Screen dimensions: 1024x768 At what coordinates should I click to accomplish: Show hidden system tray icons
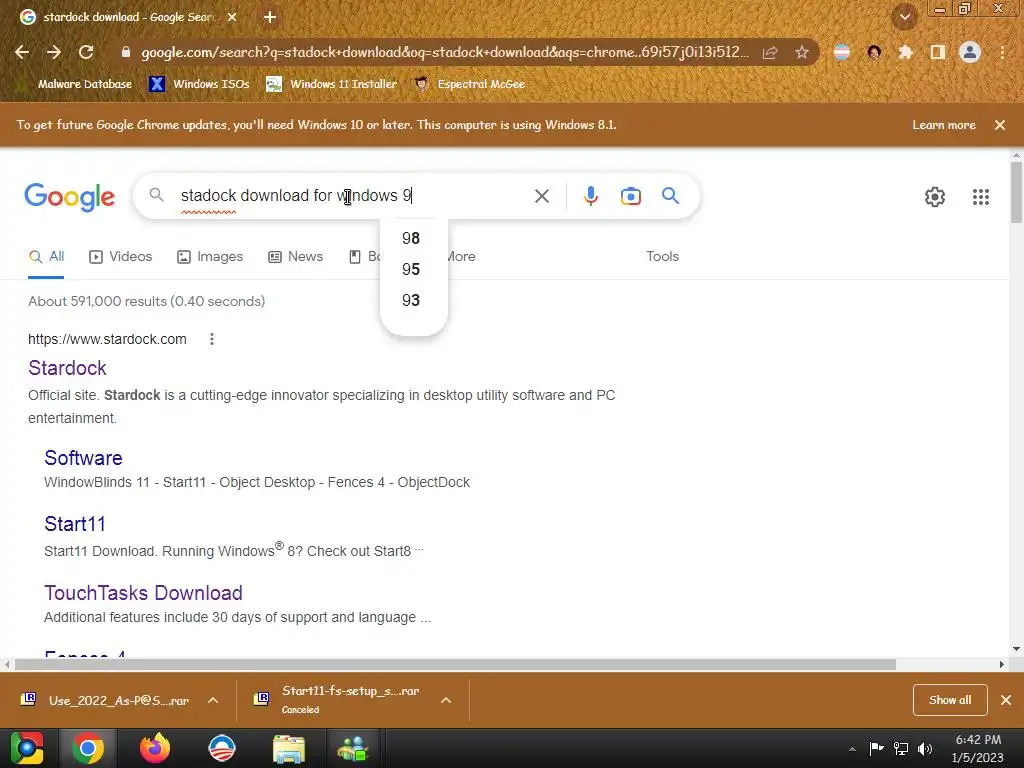[852, 749]
